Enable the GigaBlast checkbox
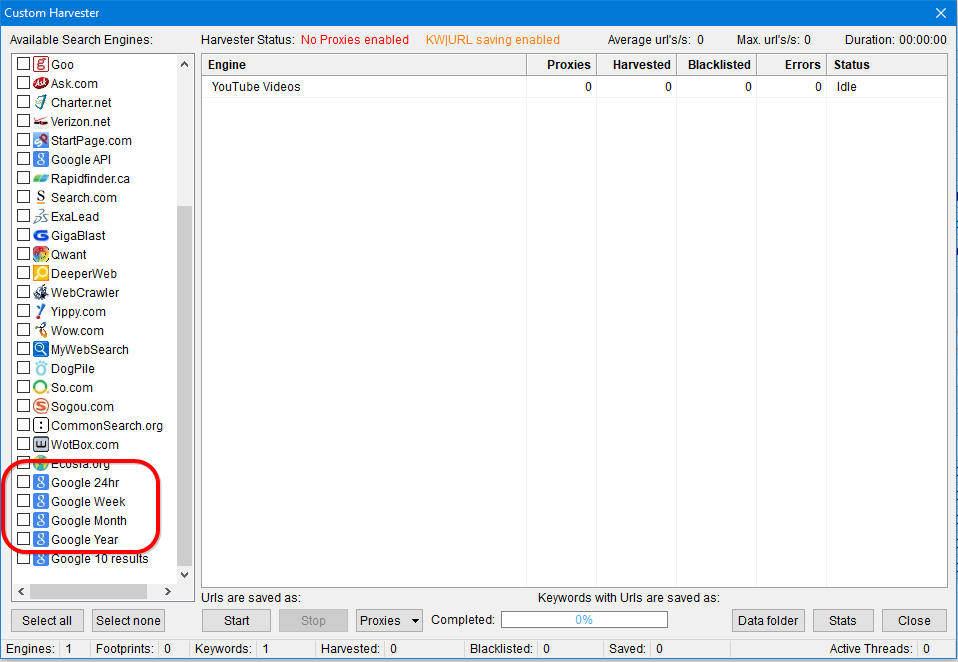This screenshot has height=662, width=958. pyautogui.click(x=23, y=235)
